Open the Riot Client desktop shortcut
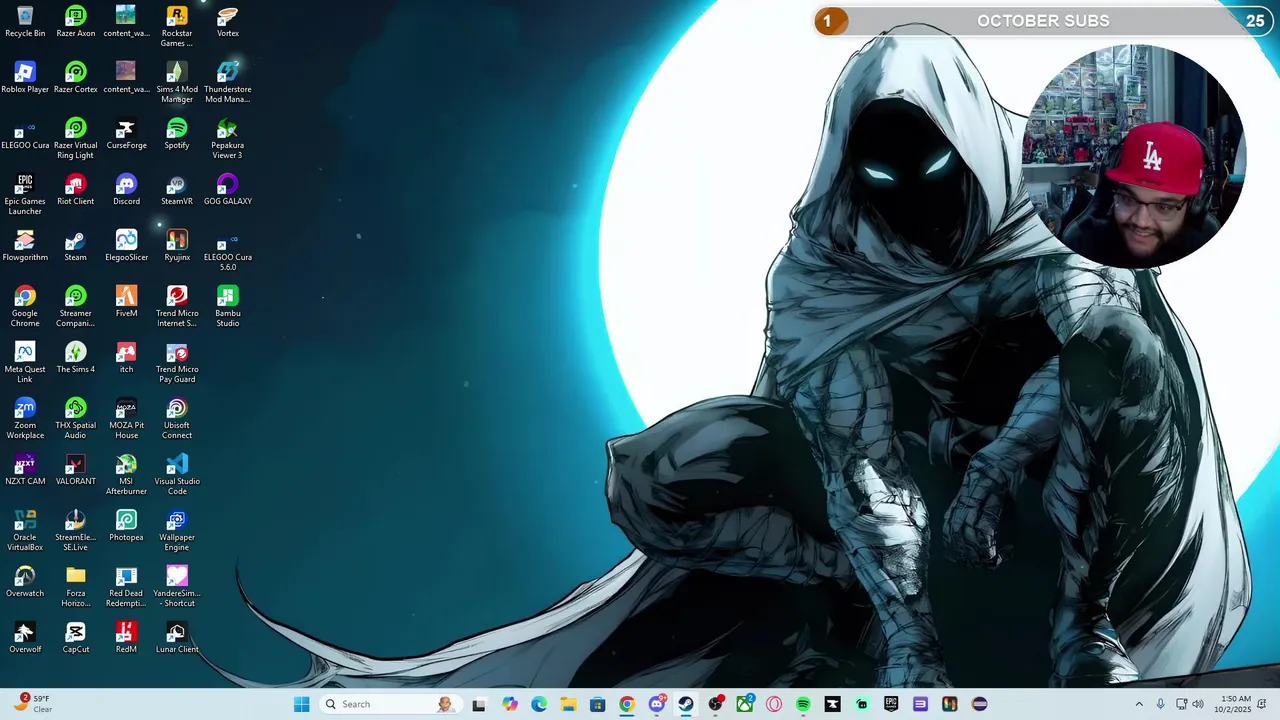This screenshot has height=720, width=1280. click(x=76, y=189)
